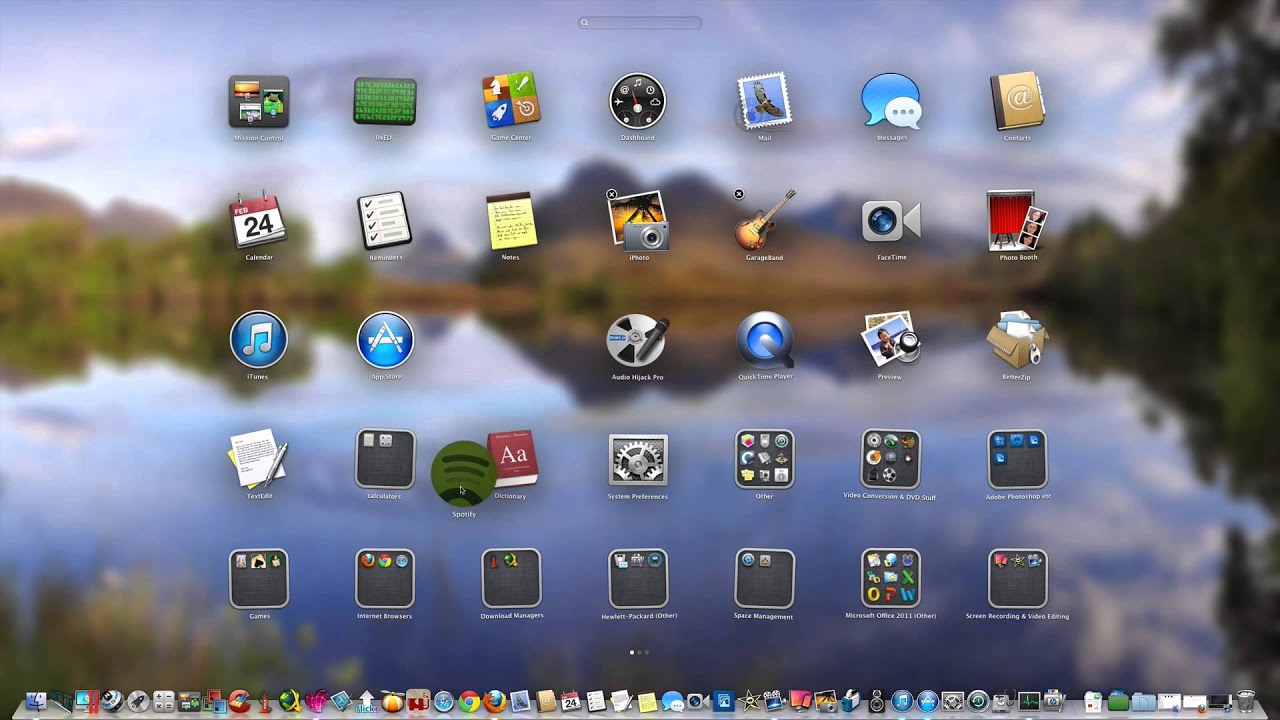Image resolution: width=1280 pixels, height=720 pixels.
Task: Expand the Other folder
Action: [765, 459]
